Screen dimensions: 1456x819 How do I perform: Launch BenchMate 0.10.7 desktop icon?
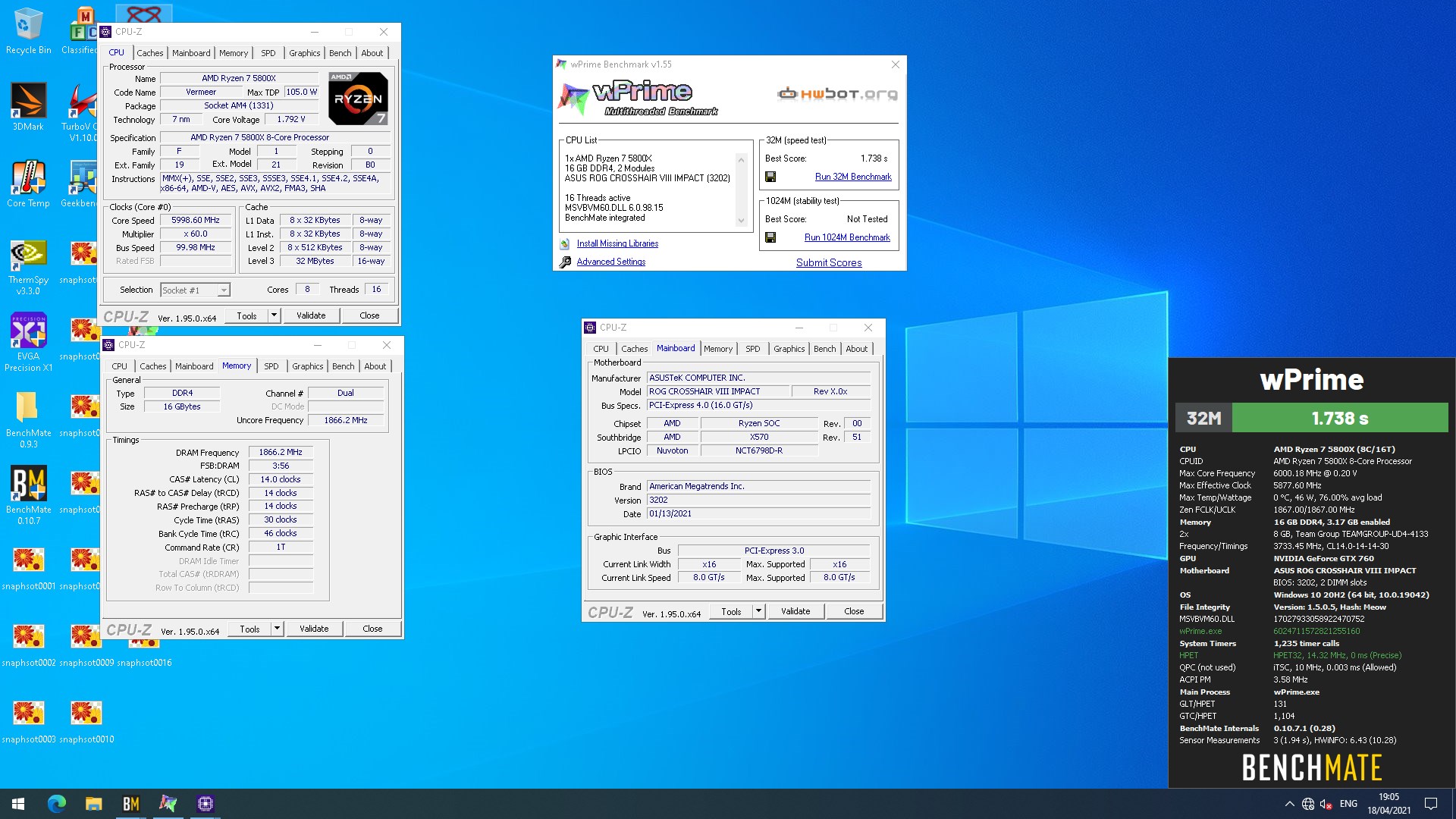[28, 496]
